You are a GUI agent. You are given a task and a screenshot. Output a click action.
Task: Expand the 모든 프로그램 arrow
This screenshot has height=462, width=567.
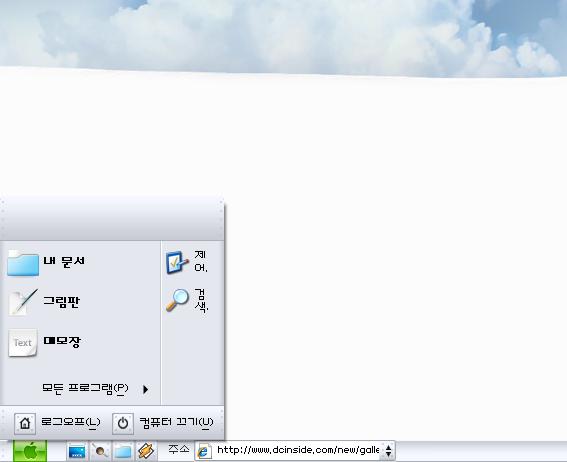(145, 389)
